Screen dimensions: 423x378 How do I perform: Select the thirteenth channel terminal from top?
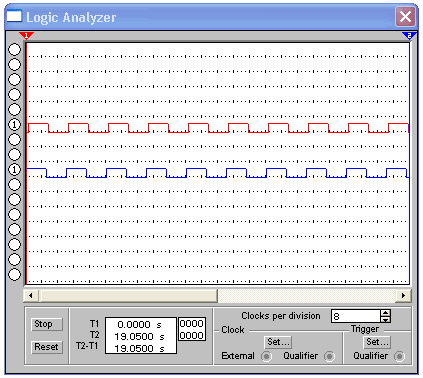[x=14, y=229]
